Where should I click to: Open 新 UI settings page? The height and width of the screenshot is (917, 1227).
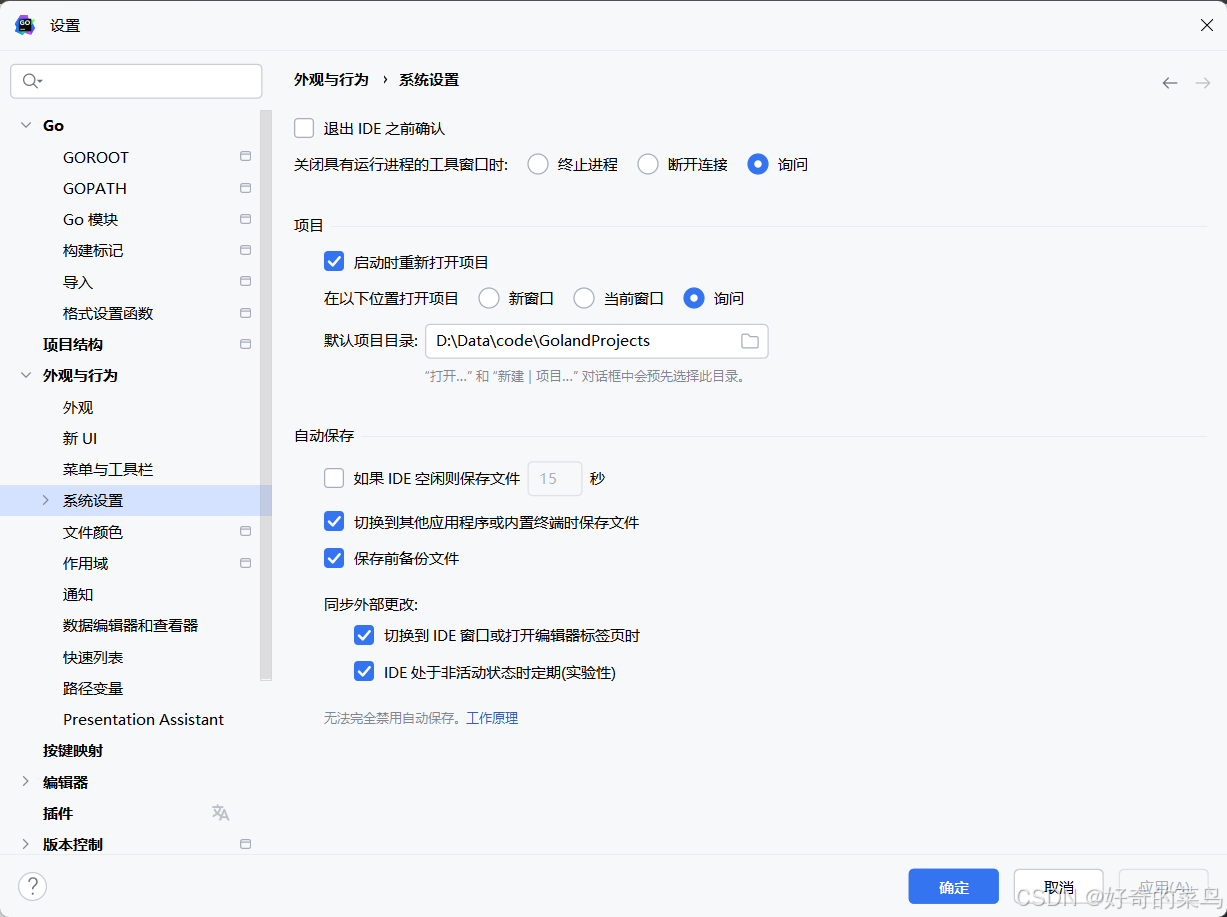click(80, 438)
